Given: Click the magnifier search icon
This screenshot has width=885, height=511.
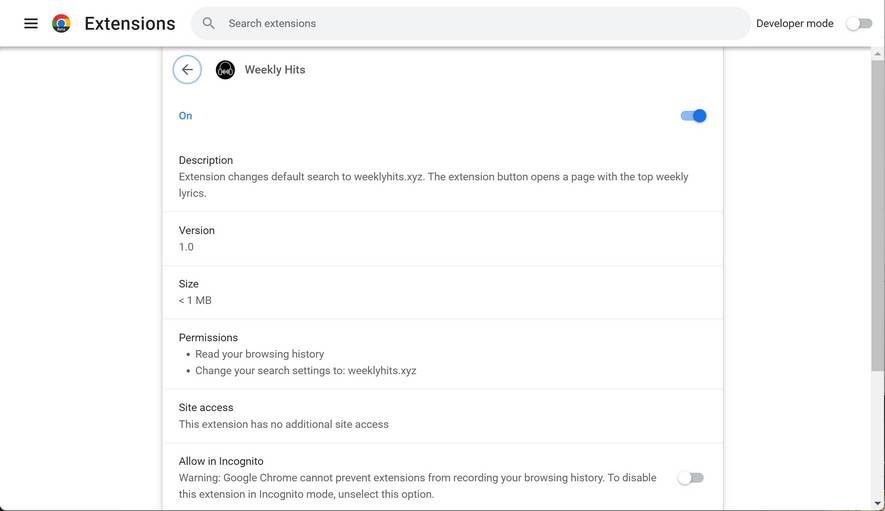Looking at the screenshot, I should pyautogui.click(x=209, y=23).
